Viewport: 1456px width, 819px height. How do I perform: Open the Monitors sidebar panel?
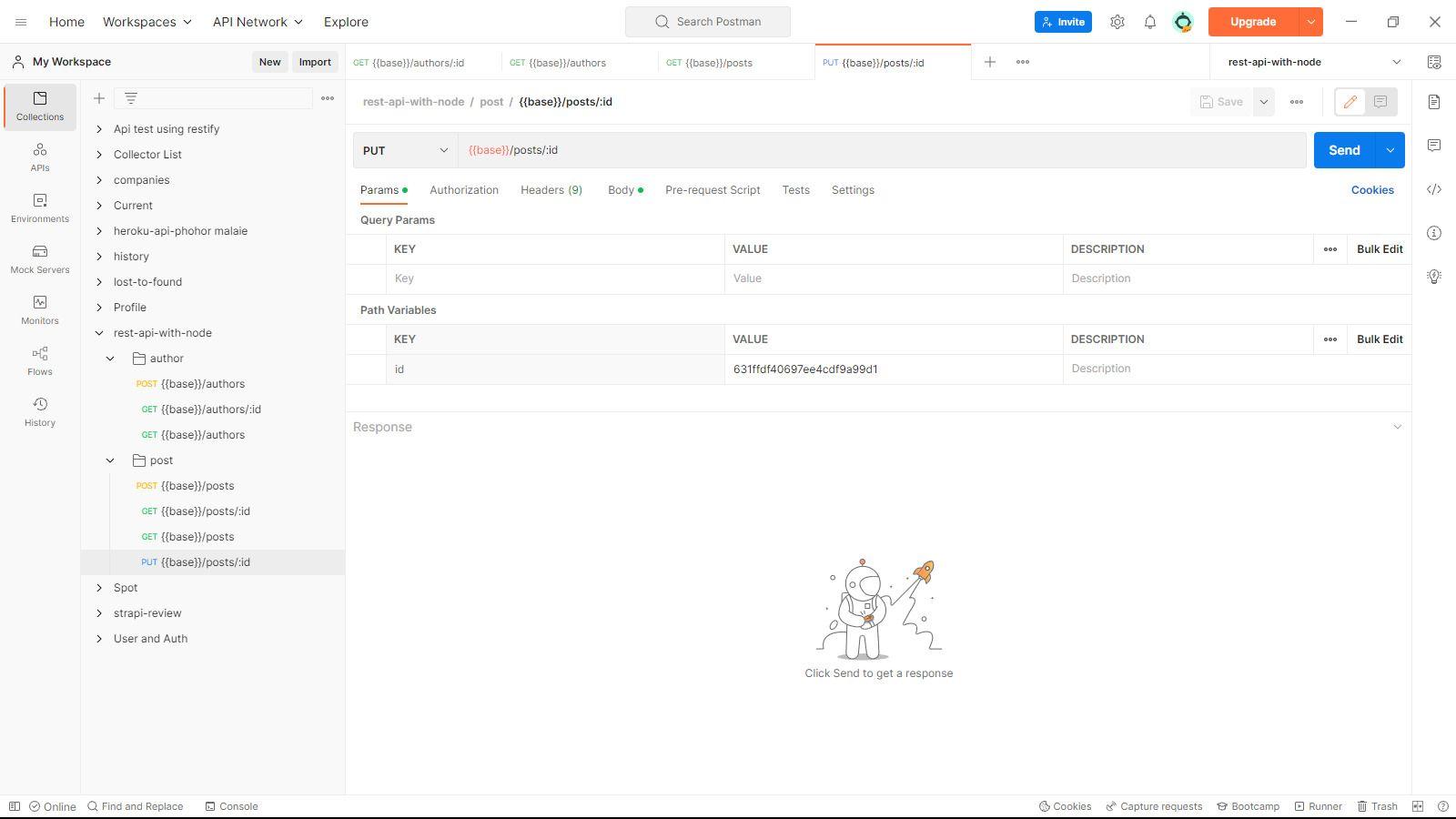(40, 309)
